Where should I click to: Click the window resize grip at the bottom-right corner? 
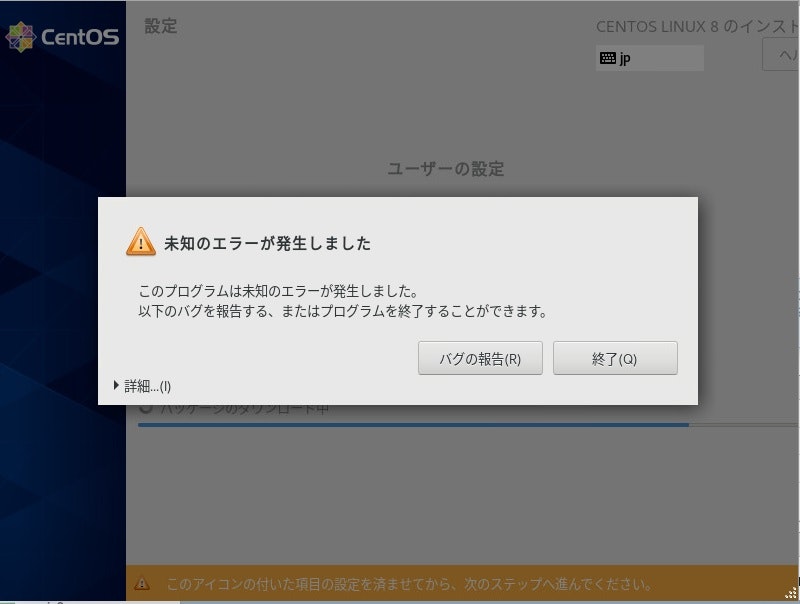tap(791, 592)
